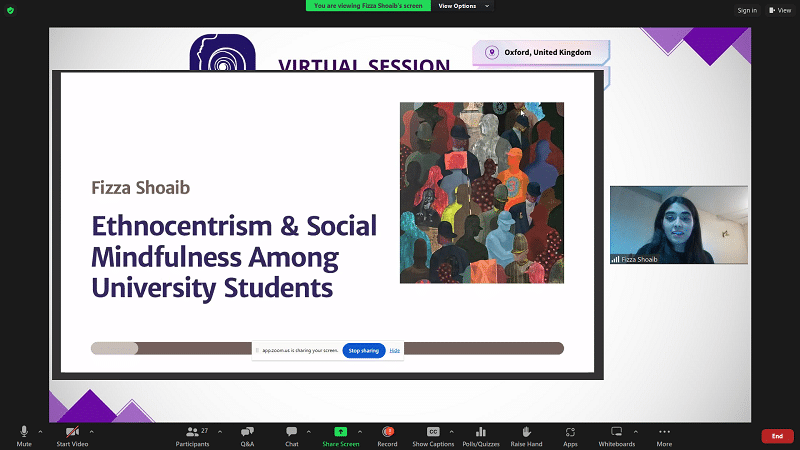The image size is (800, 450).
Task: Click the red End button
Action: (777, 436)
